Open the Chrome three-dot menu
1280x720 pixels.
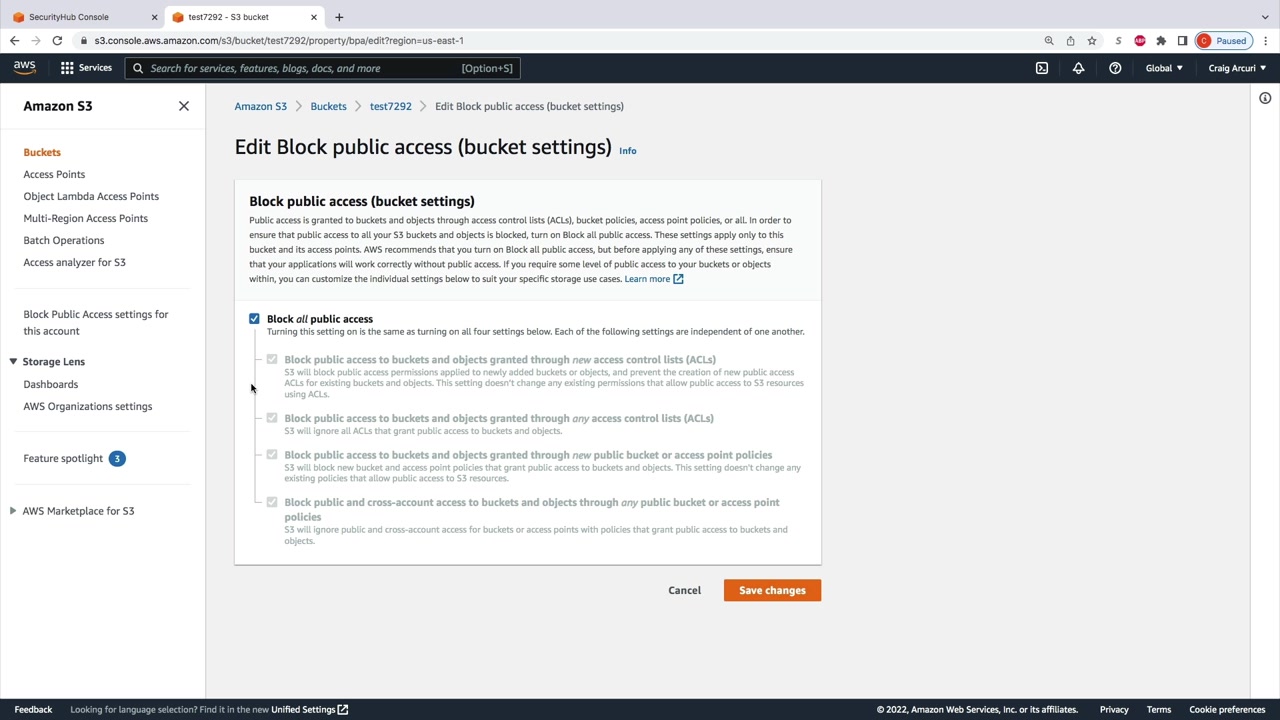(1265, 41)
